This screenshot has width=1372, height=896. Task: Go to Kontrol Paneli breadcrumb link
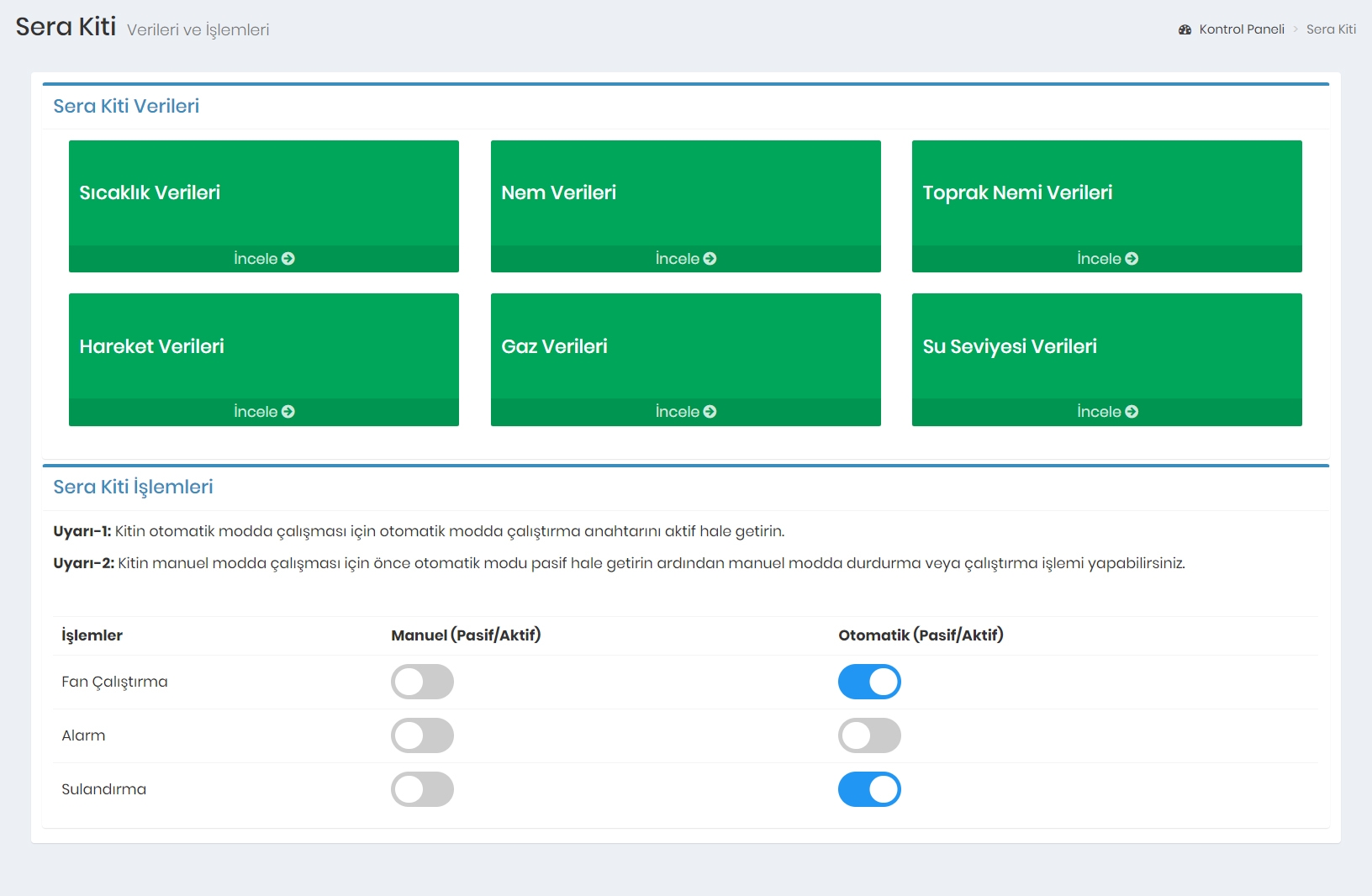coord(1241,29)
